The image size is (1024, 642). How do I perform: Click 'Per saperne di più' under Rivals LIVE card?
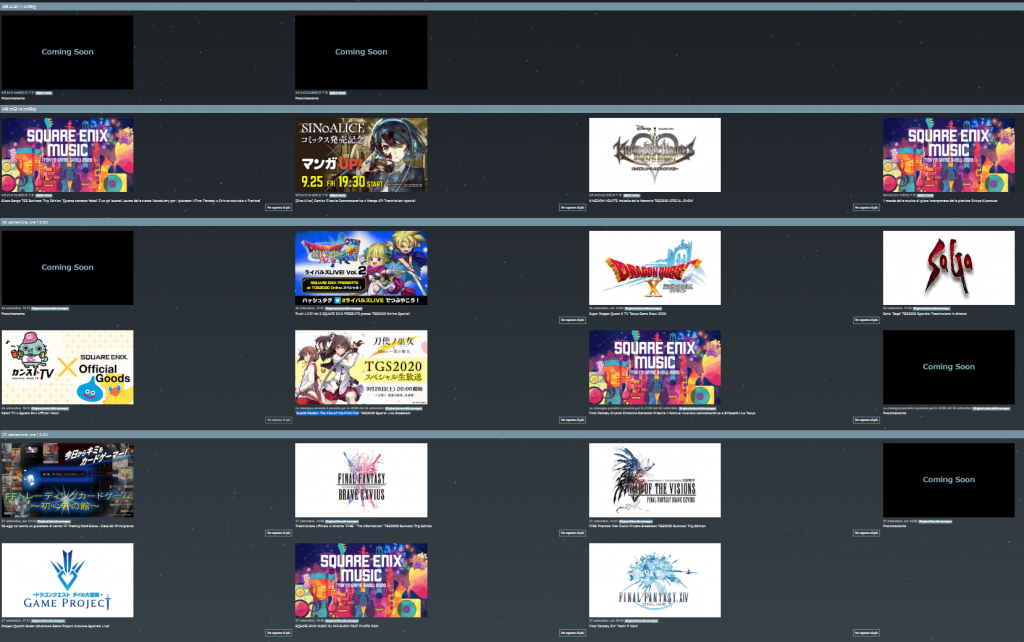(x=572, y=320)
